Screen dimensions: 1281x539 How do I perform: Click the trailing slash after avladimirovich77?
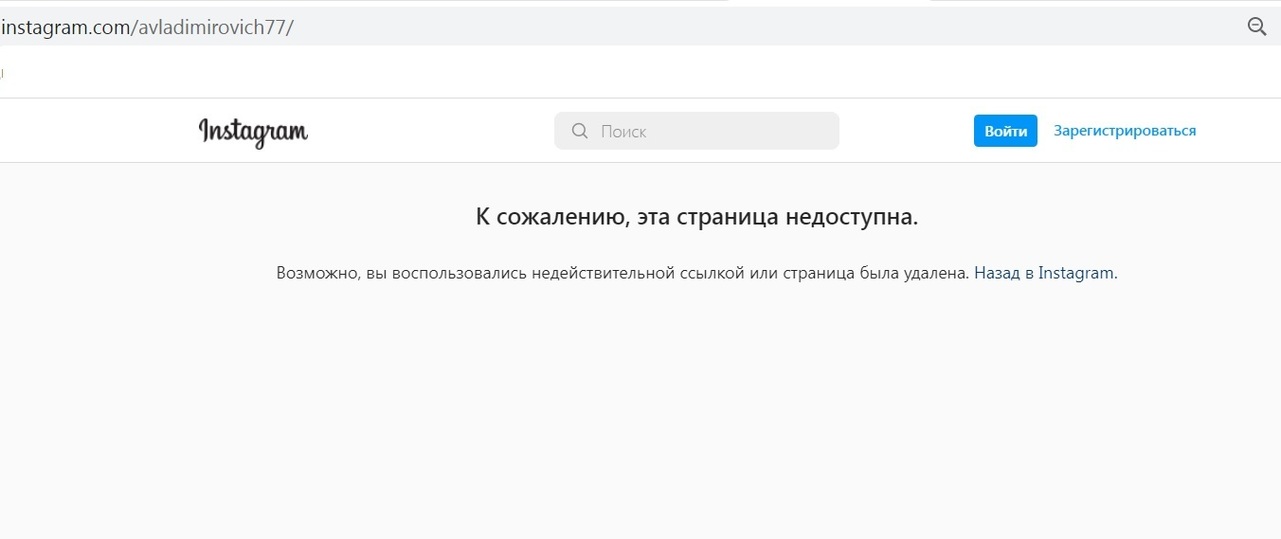pos(291,27)
